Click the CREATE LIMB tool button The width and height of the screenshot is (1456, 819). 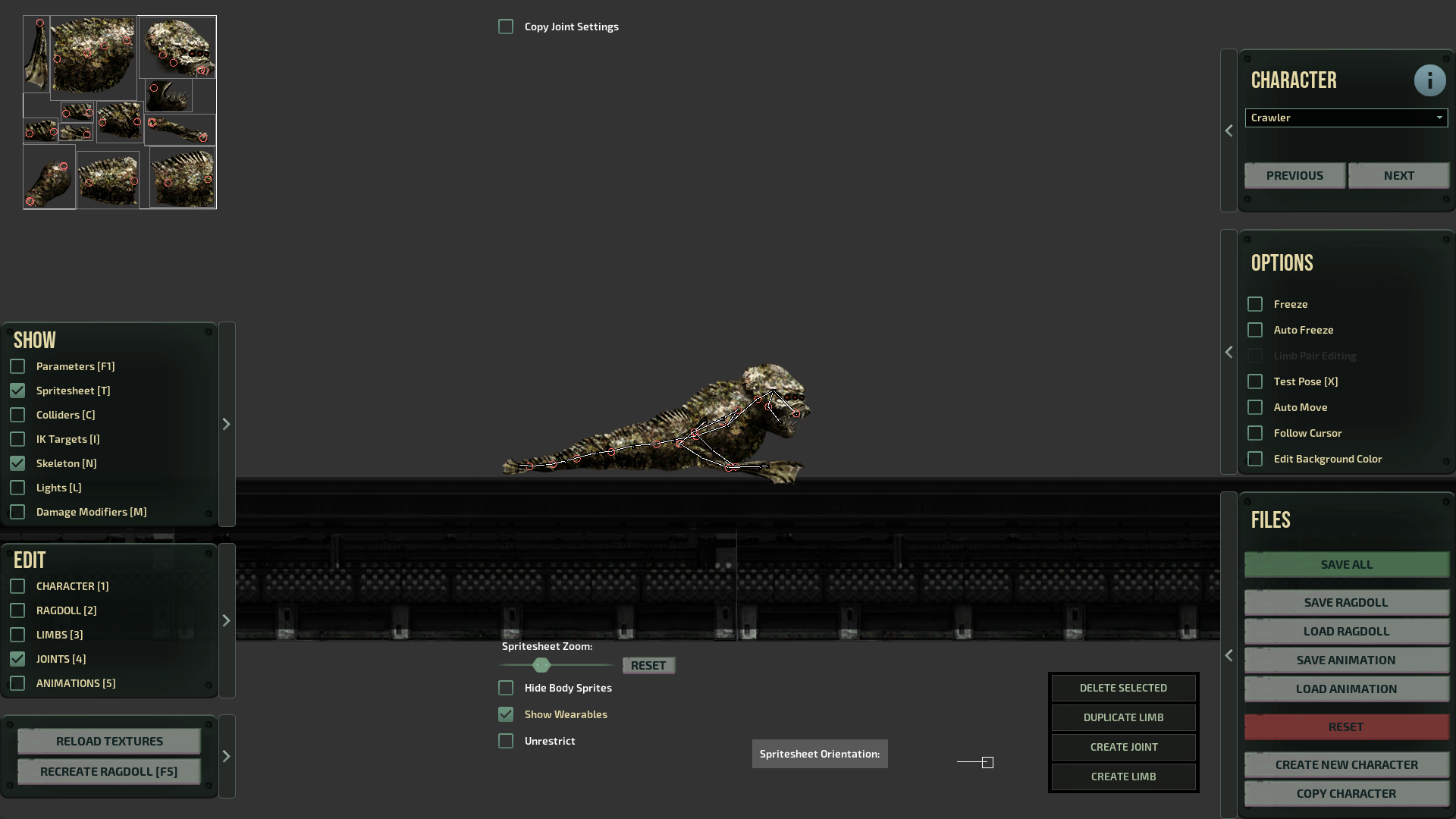[1123, 776]
